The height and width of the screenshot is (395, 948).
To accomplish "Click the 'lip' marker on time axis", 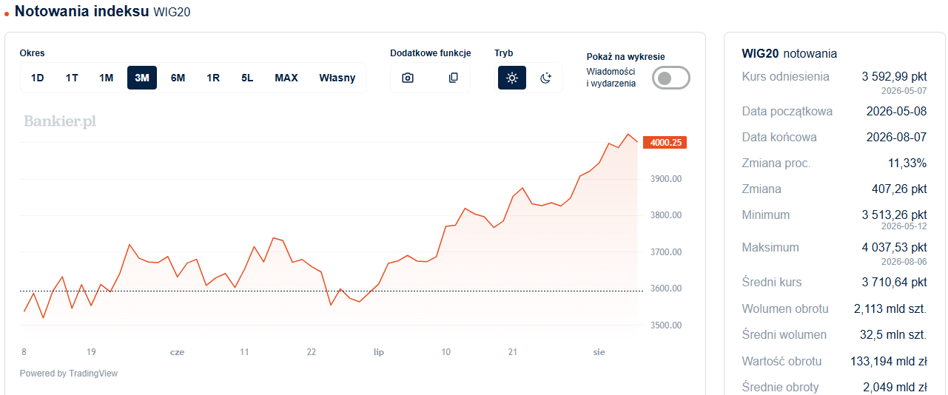I will [378, 351].
